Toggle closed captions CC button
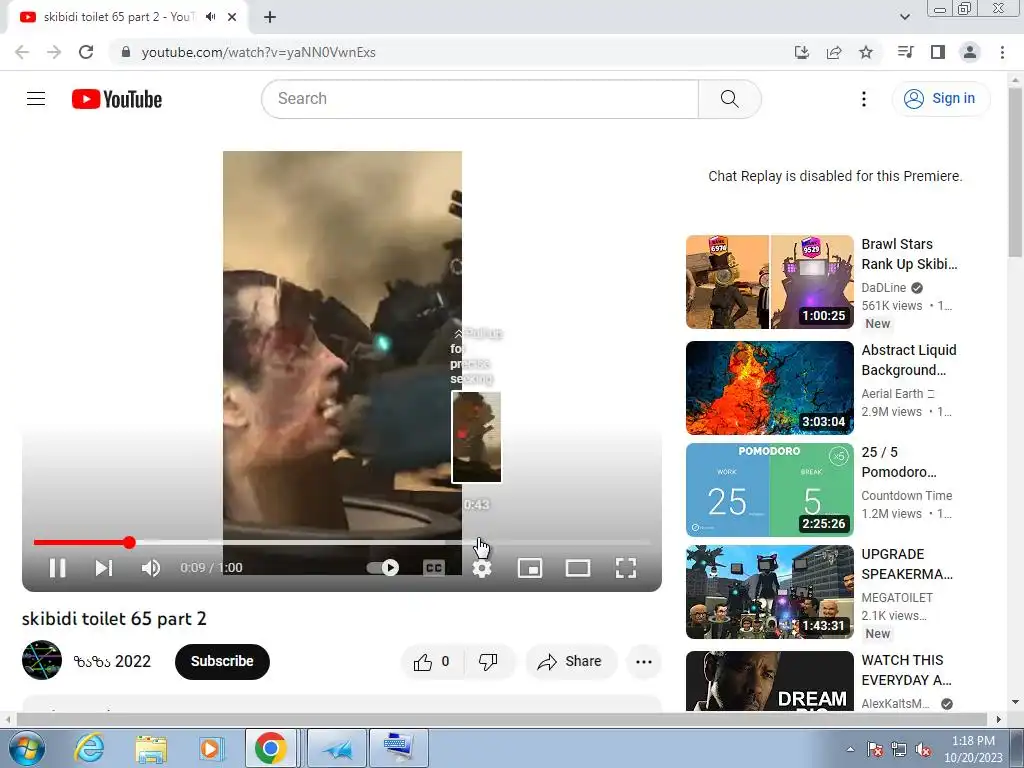The image size is (1024, 768). [434, 568]
